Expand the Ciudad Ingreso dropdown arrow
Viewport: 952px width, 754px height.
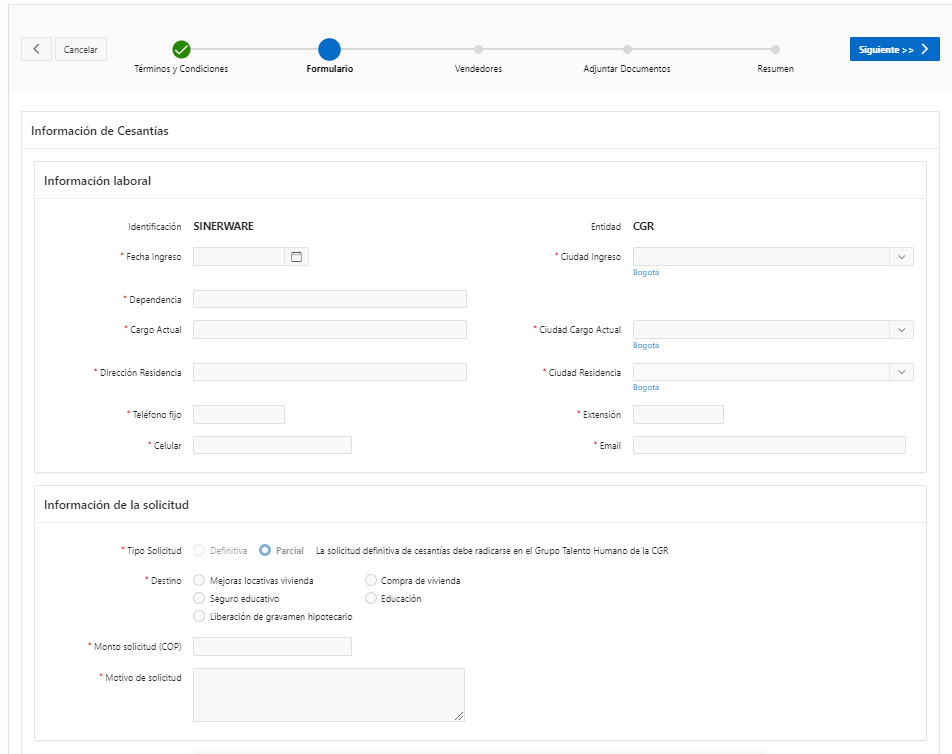click(902, 257)
